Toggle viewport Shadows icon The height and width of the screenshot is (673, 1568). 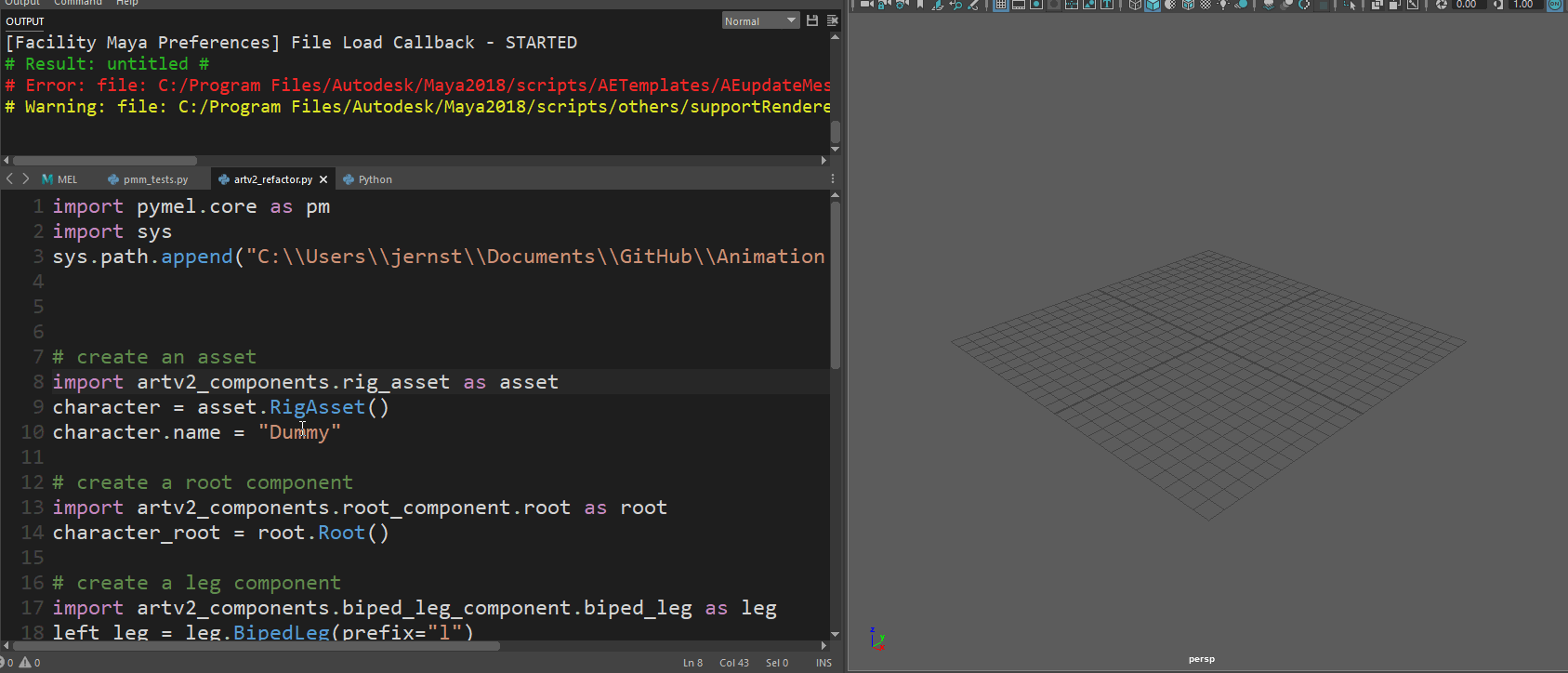click(x=1241, y=5)
